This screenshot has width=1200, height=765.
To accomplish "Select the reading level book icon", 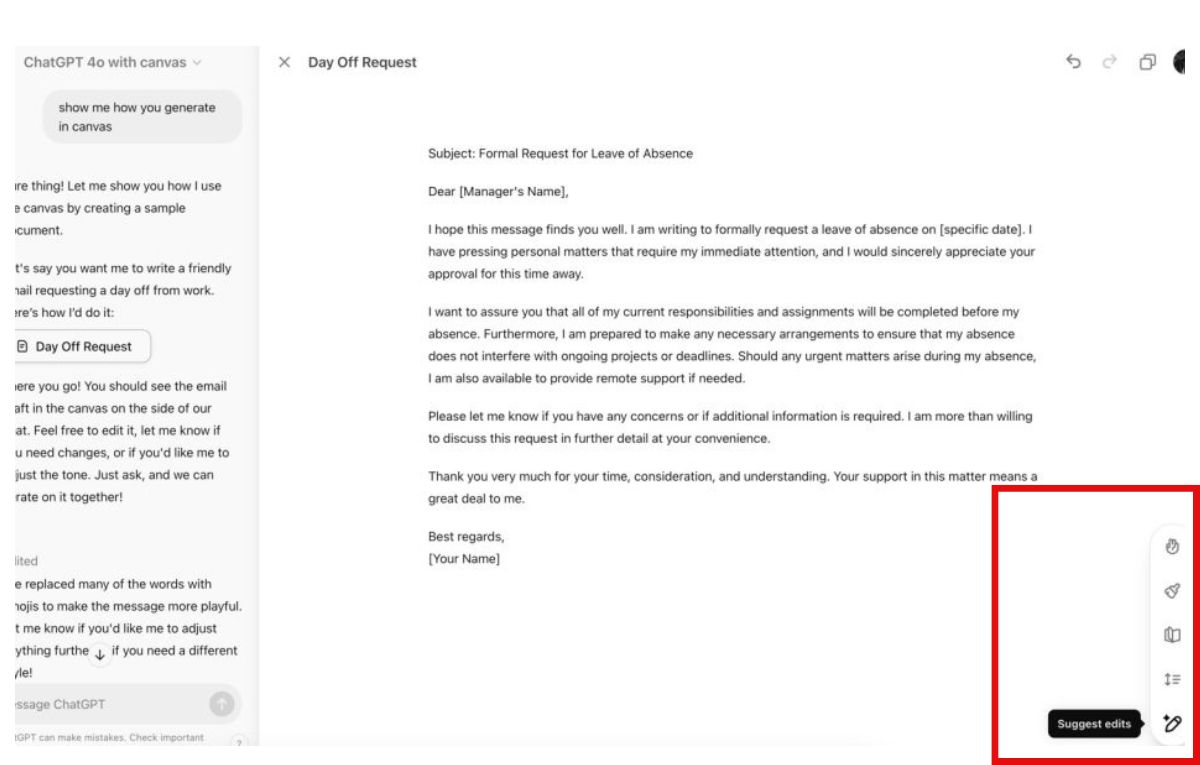I will point(1174,635).
